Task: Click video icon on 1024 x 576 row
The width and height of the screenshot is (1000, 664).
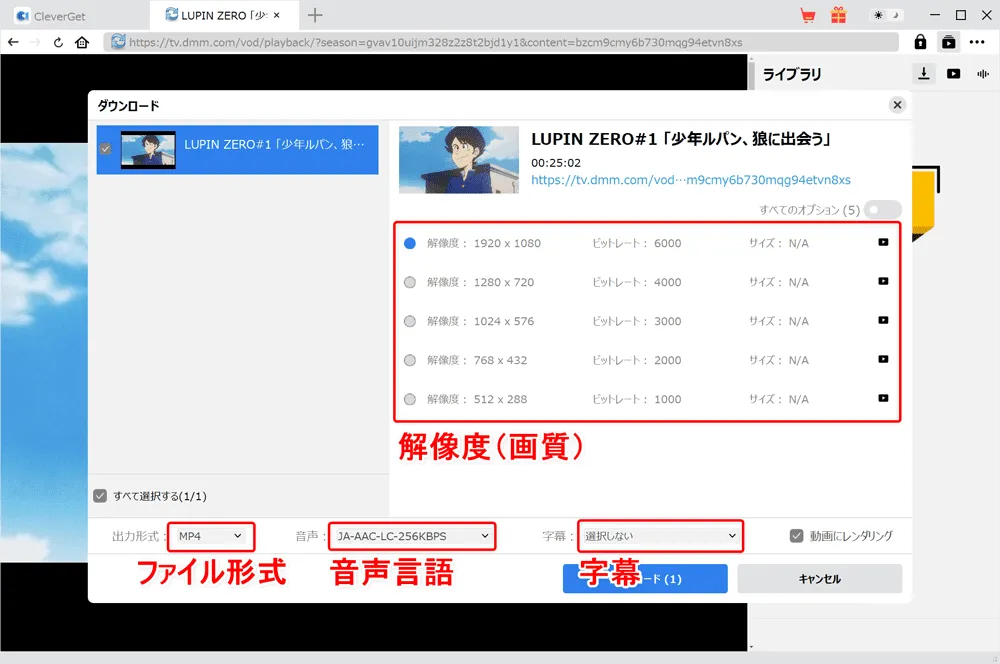Action: (x=883, y=320)
